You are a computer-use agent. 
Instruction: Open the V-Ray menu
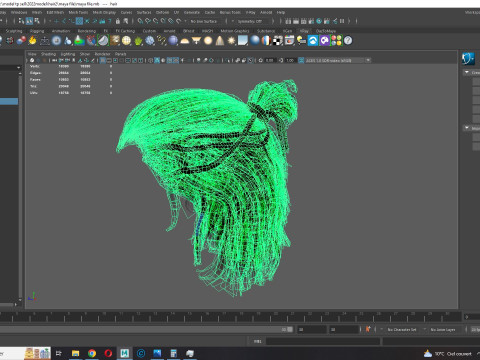[251, 12]
